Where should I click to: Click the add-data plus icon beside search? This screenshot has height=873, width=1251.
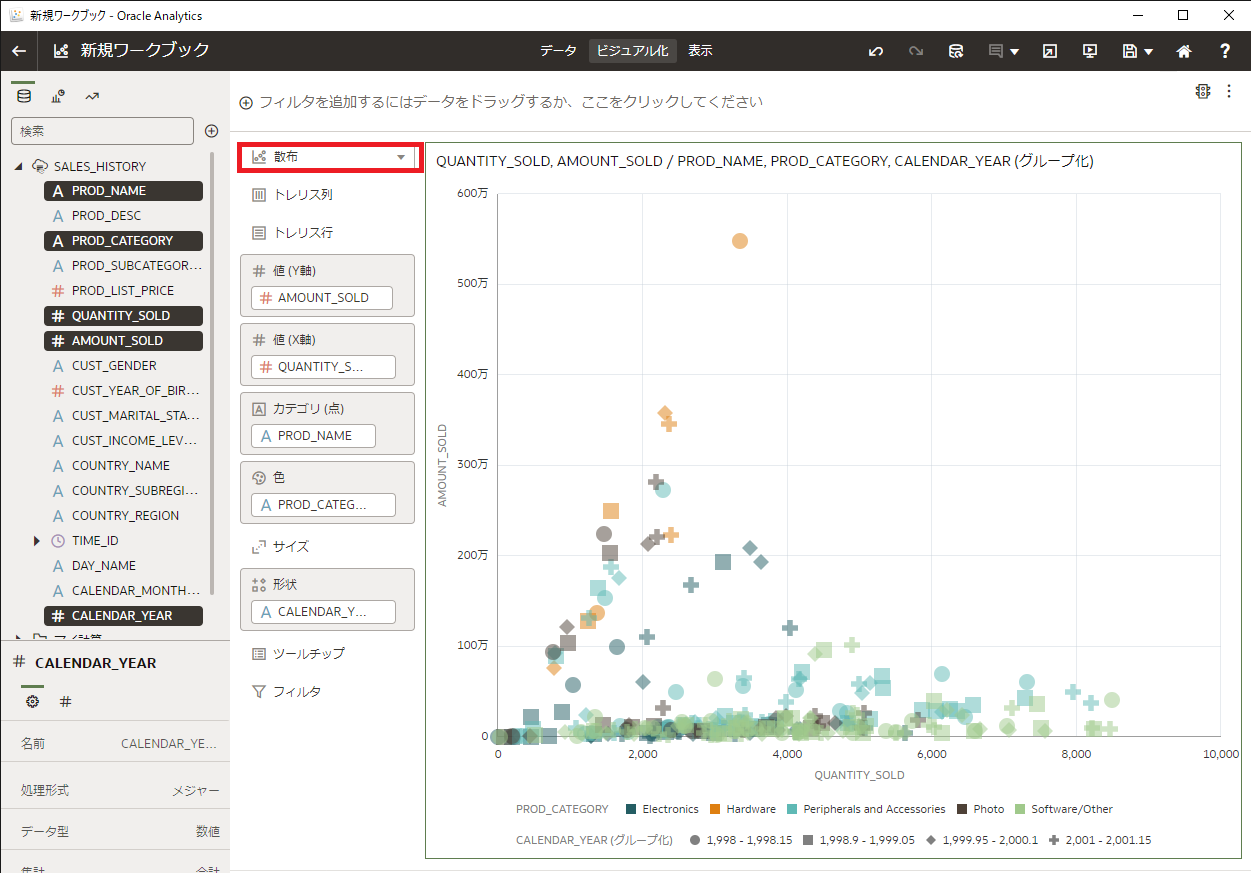coord(211,131)
